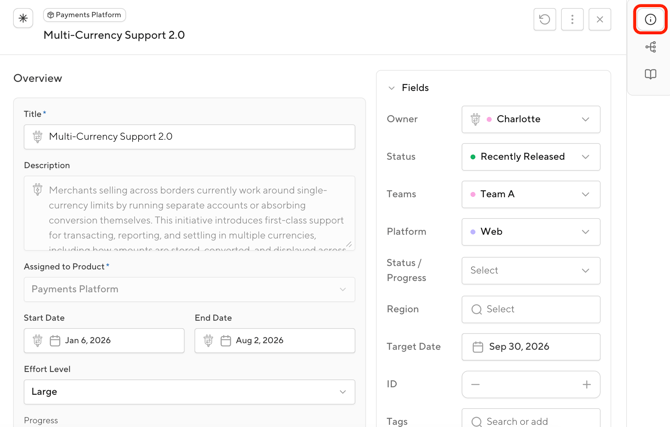The width and height of the screenshot is (670, 427).
Task: Click the AI assist icon in Title field
Action: tap(38, 137)
